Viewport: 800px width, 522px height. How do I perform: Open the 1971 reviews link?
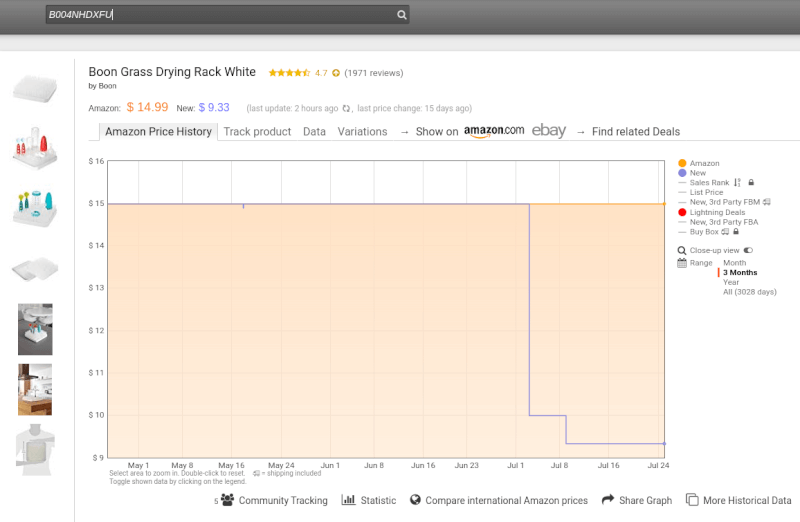(373, 73)
